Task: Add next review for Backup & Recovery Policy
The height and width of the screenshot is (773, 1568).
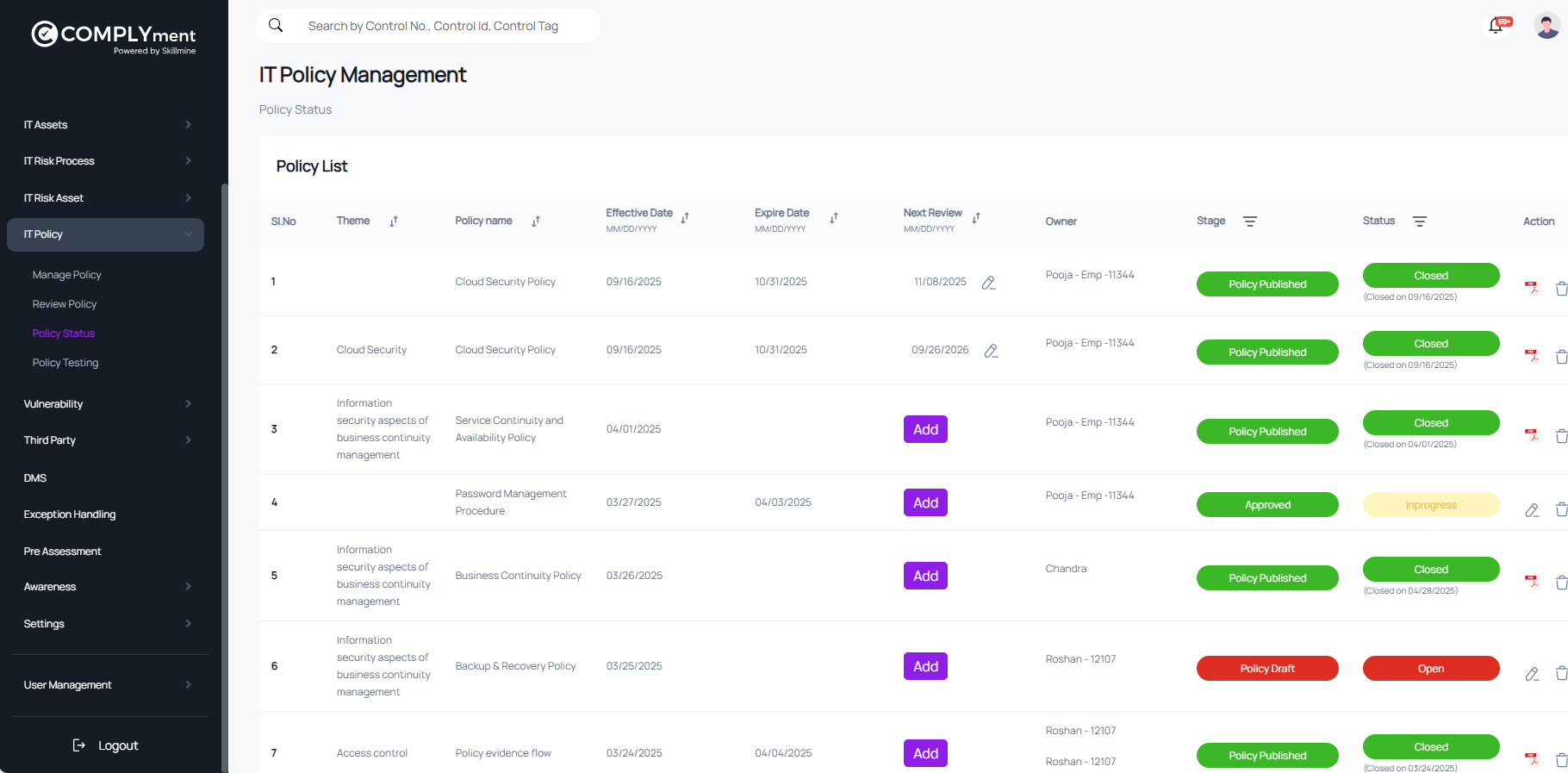Action: [925, 666]
